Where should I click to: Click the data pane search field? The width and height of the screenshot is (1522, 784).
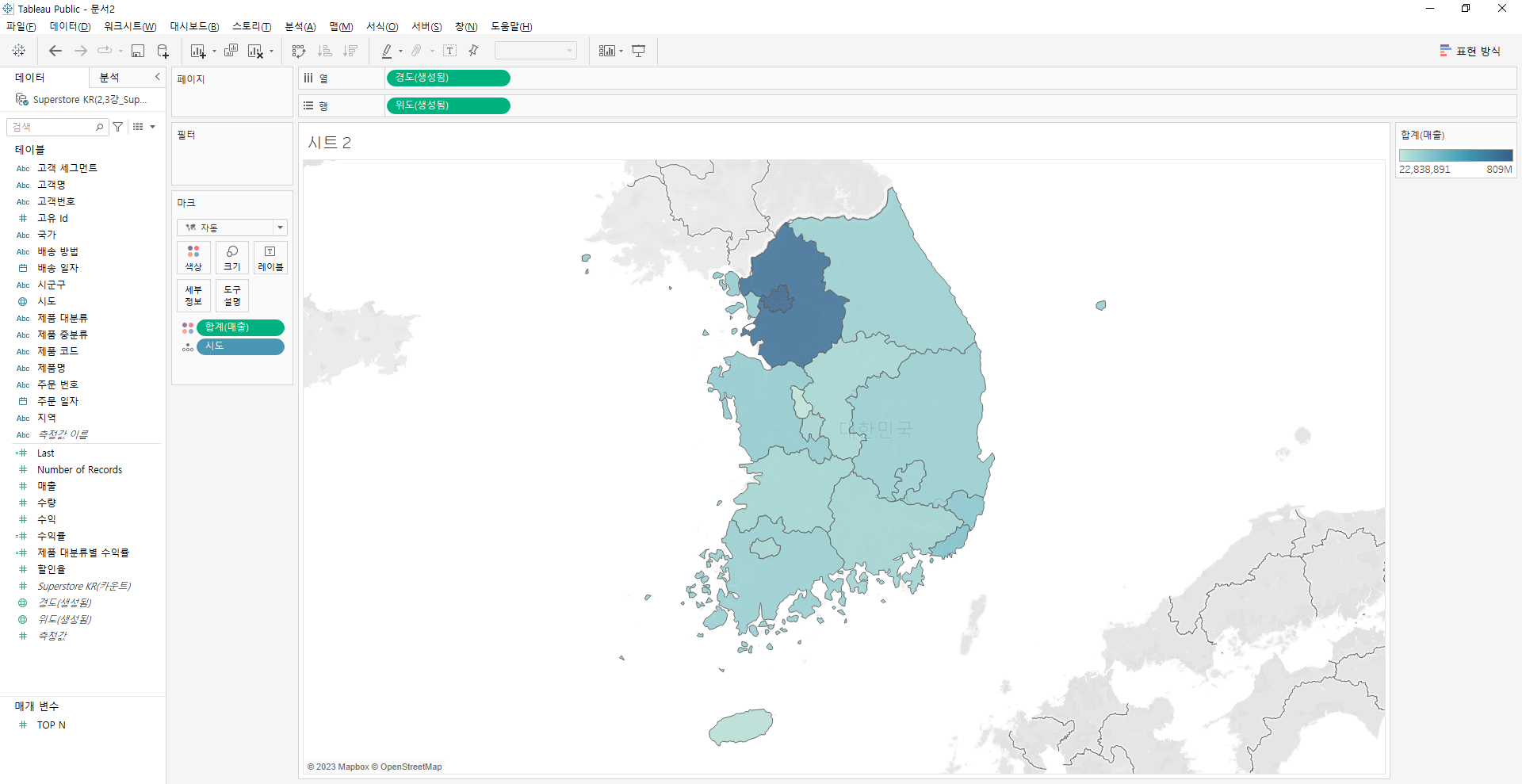(x=56, y=127)
